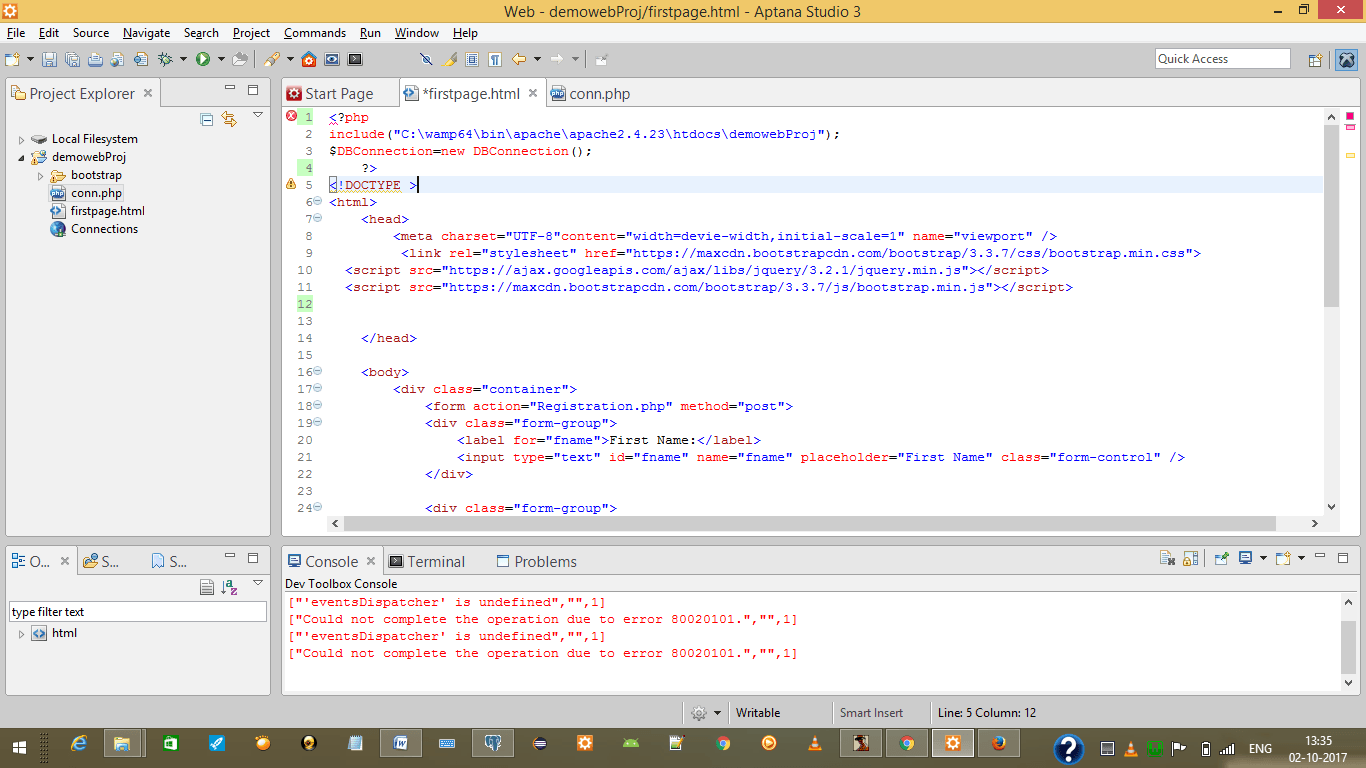Toggle Link with Editor in Project Explorer

point(229,119)
